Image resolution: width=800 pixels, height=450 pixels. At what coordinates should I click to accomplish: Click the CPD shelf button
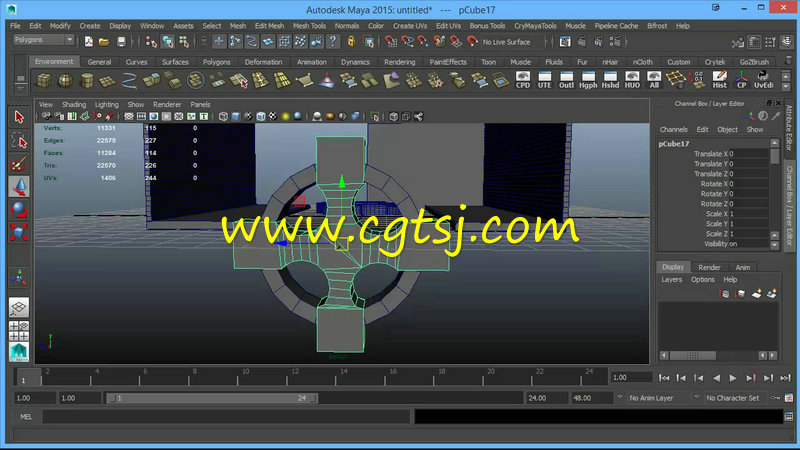click(522, 80)
